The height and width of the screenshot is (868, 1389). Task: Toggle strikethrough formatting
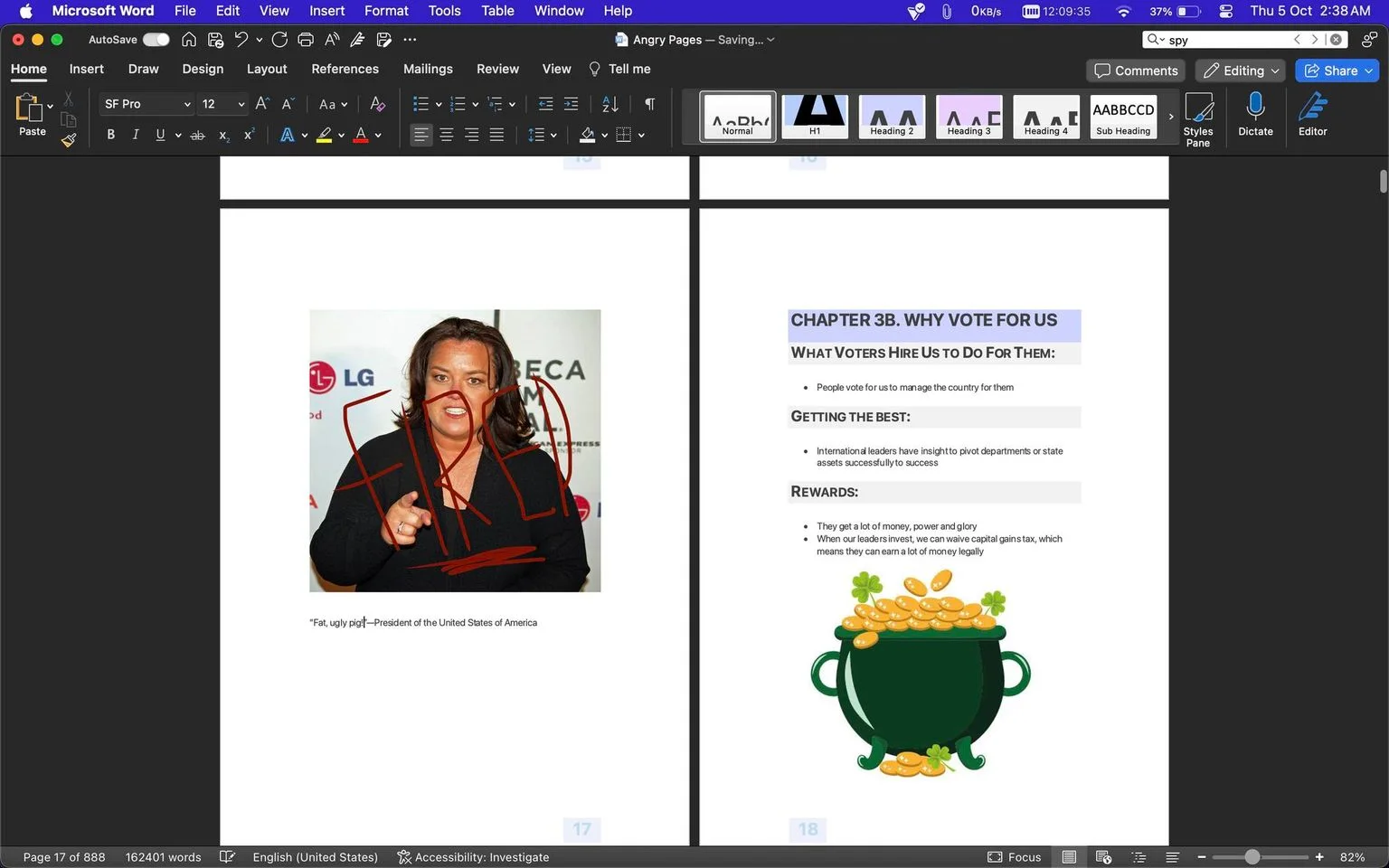pos(197,135)
